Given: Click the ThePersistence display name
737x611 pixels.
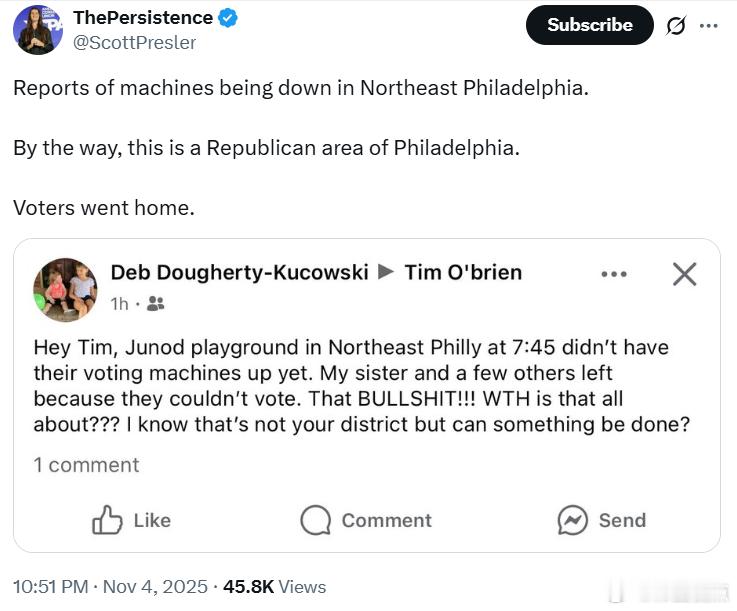Looking at the screenshot, I should click(x=143, y=18).
